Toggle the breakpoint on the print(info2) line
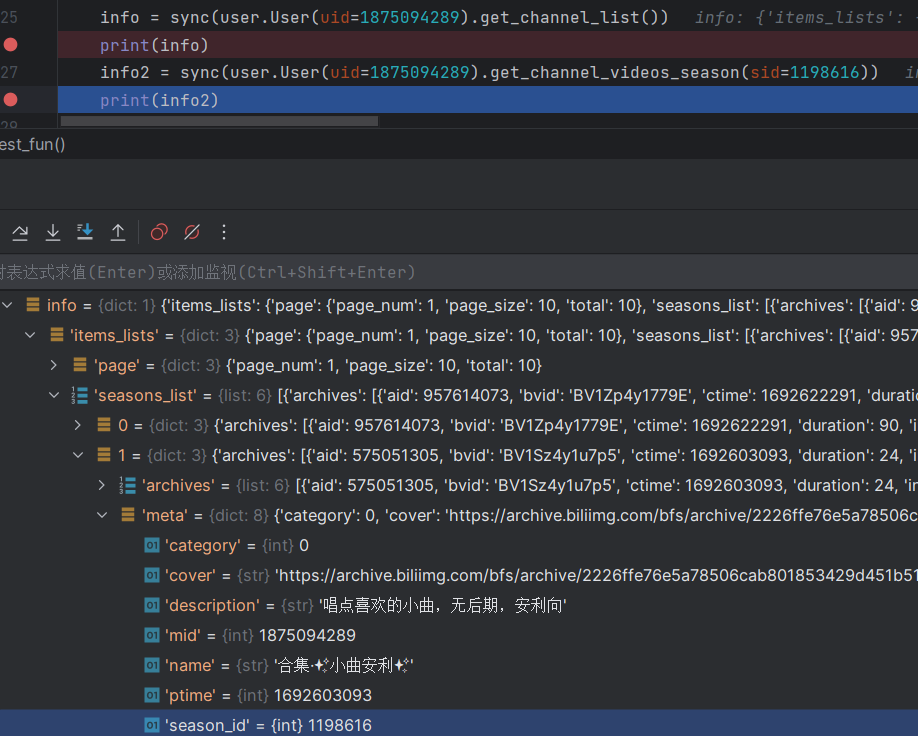Image resolution: width=918 pixels, height=736 pixels. click(x=10, y=99)
